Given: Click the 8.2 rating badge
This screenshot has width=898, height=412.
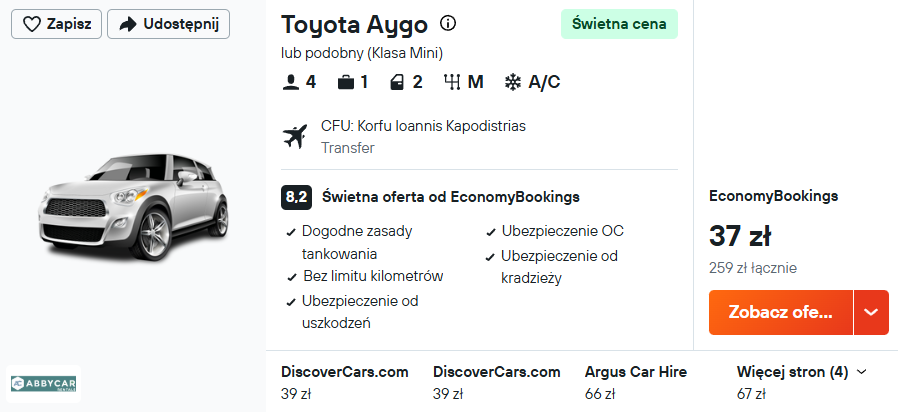Looking at the screenshot, I should click(295, 197).
